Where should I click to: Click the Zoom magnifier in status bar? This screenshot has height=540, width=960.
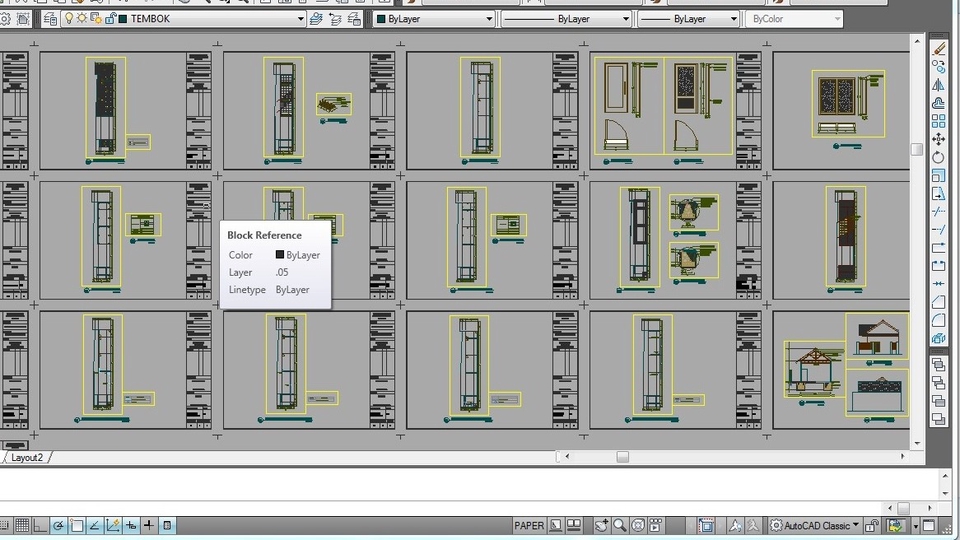620,525
